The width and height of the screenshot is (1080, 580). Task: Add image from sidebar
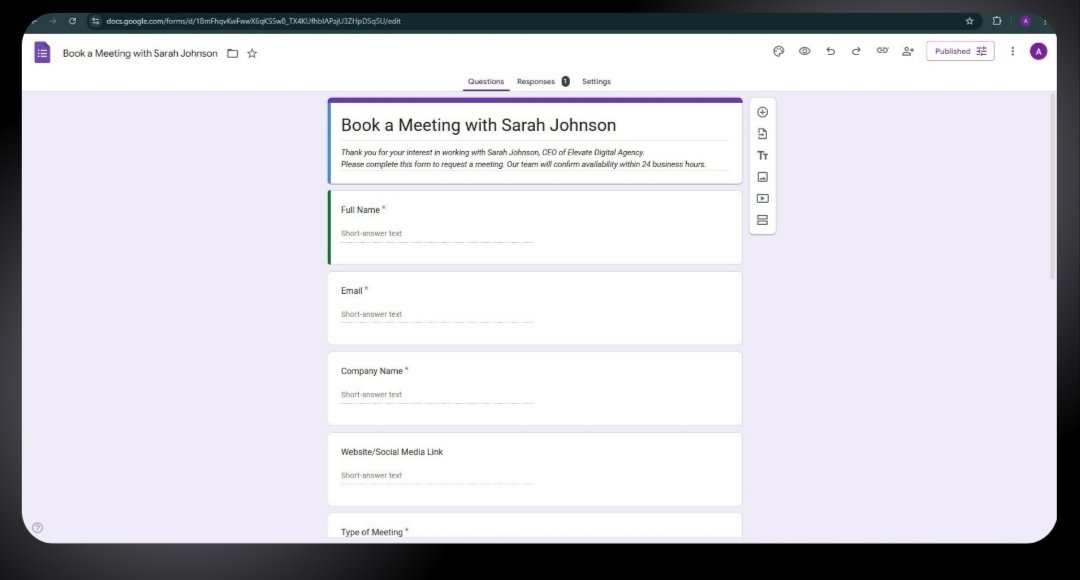point(762,177)
